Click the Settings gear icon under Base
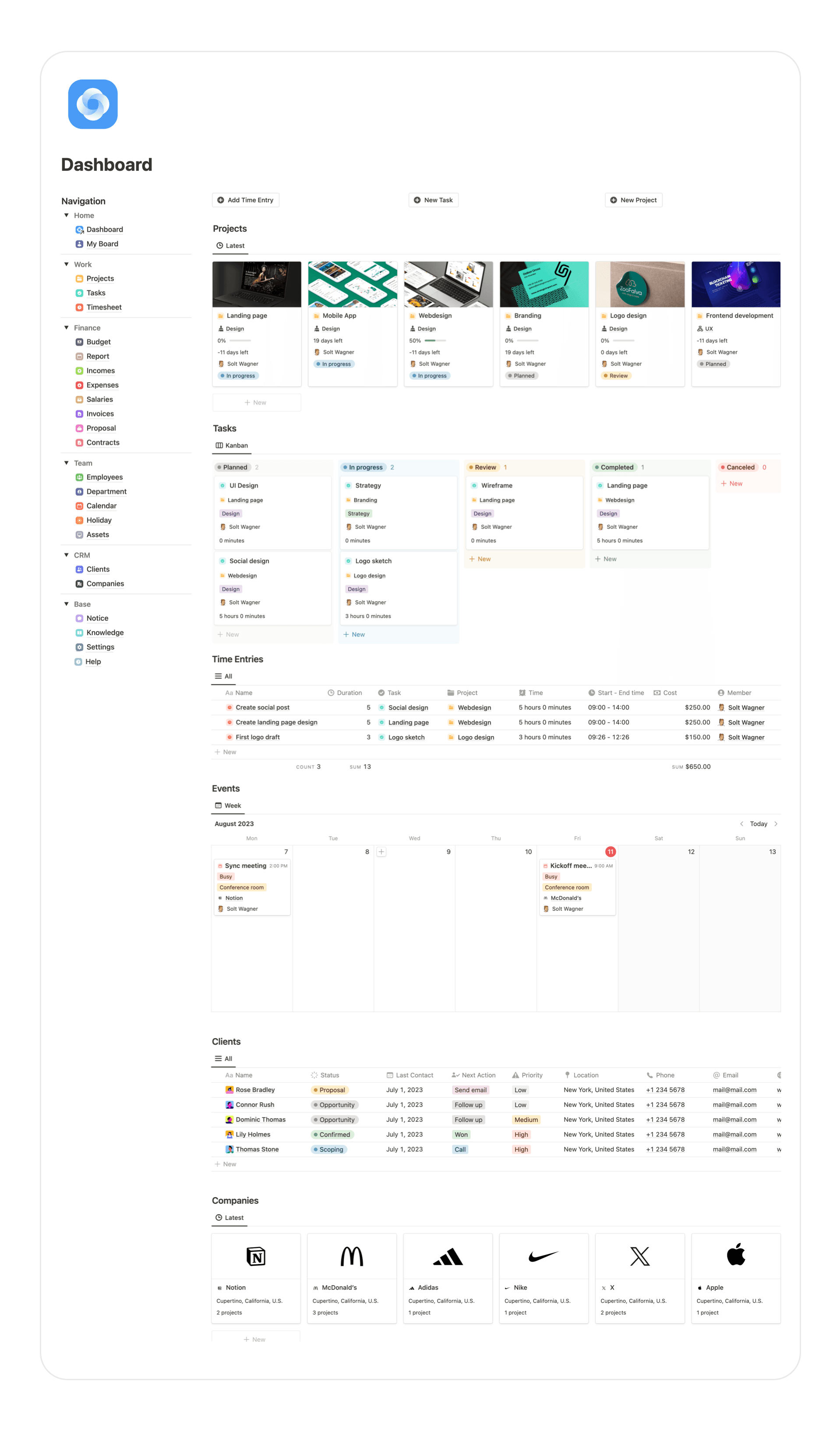 point(80,647)
